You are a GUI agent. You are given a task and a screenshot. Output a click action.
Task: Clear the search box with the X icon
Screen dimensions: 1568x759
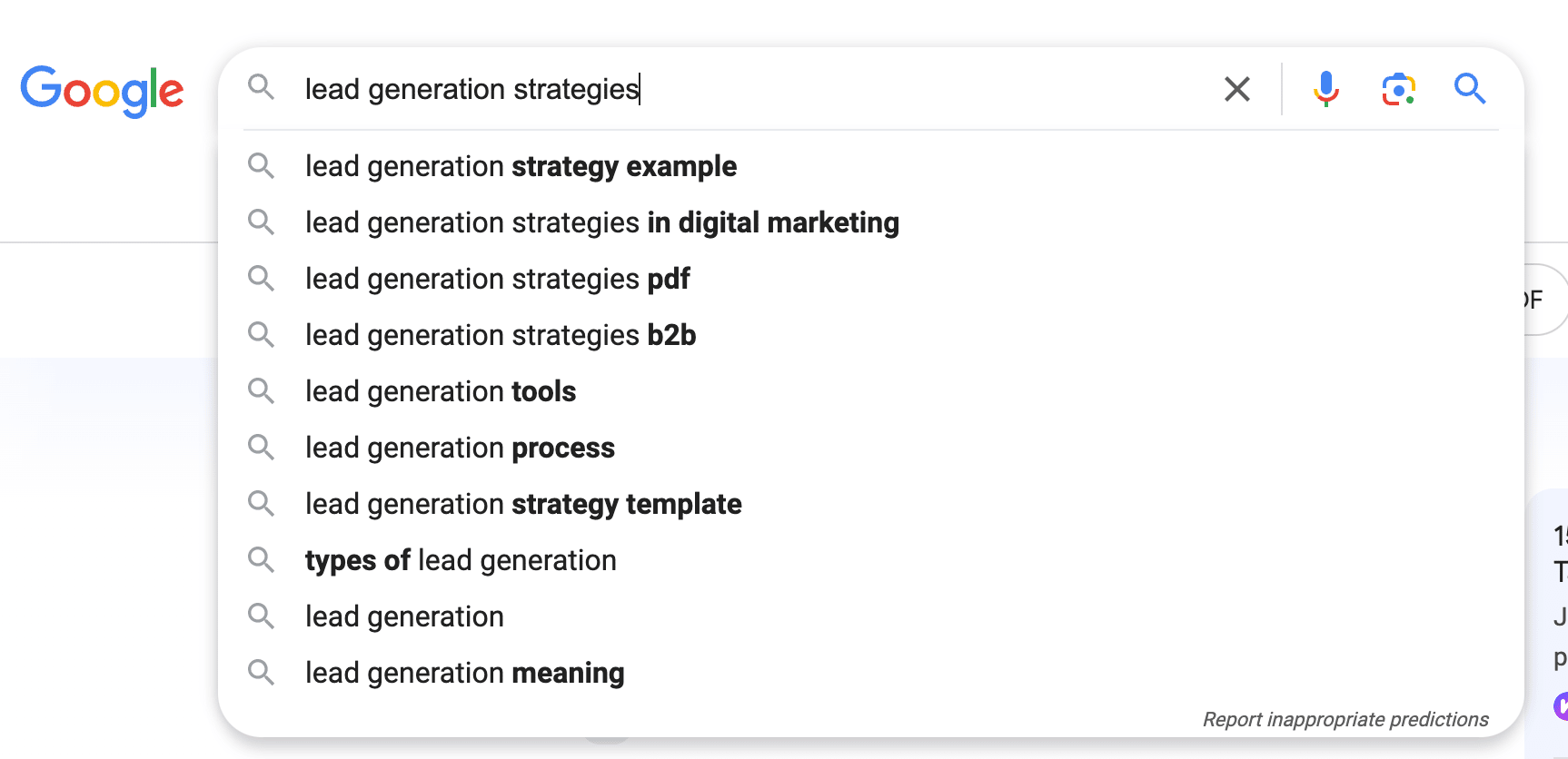[1237, 89]
